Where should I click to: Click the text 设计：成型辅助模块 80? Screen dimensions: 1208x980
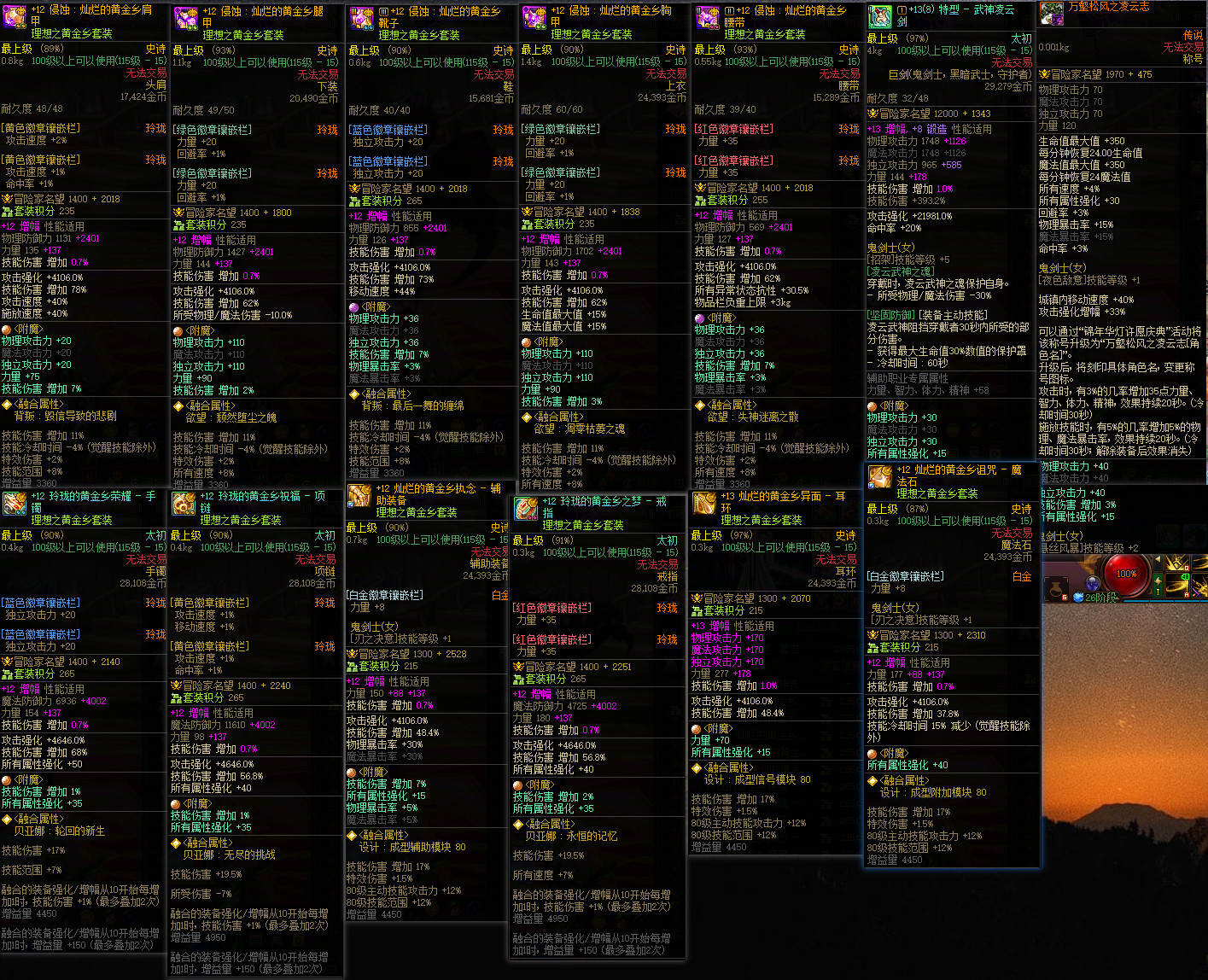[x=412, y=848]
